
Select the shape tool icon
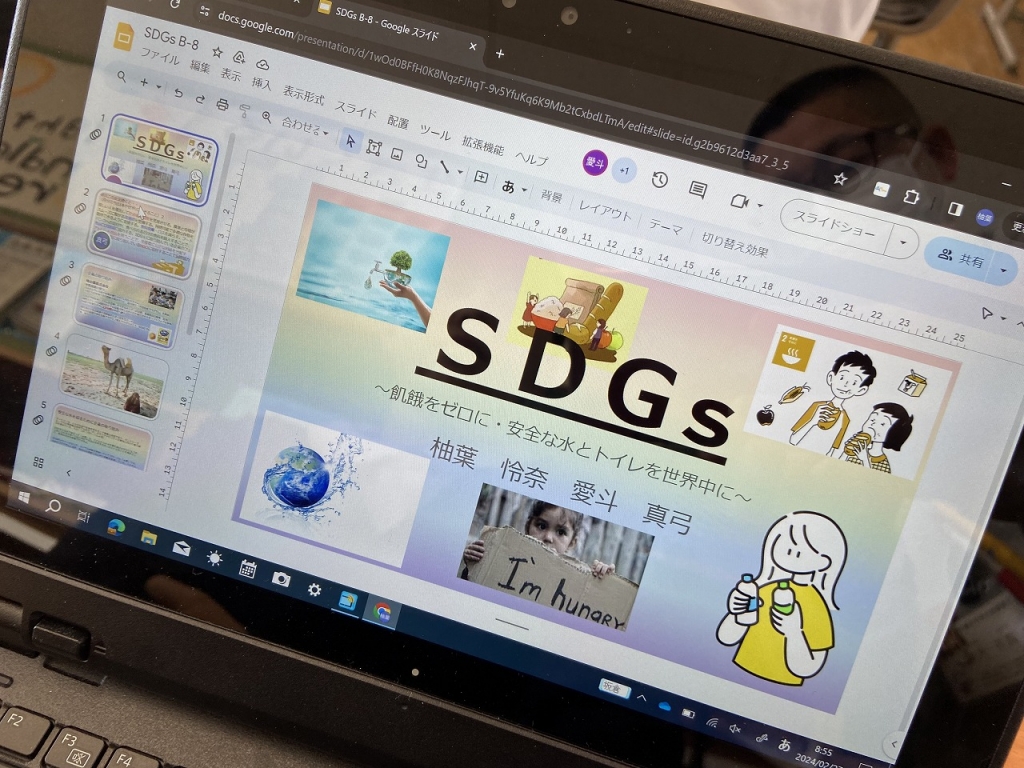421,161
